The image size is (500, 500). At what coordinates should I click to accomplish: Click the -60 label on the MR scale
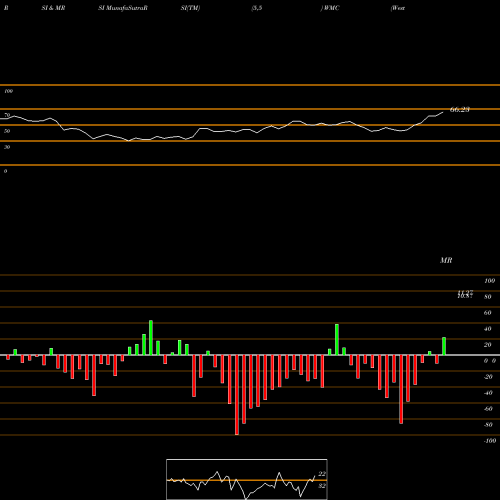[x=488, y=409]
